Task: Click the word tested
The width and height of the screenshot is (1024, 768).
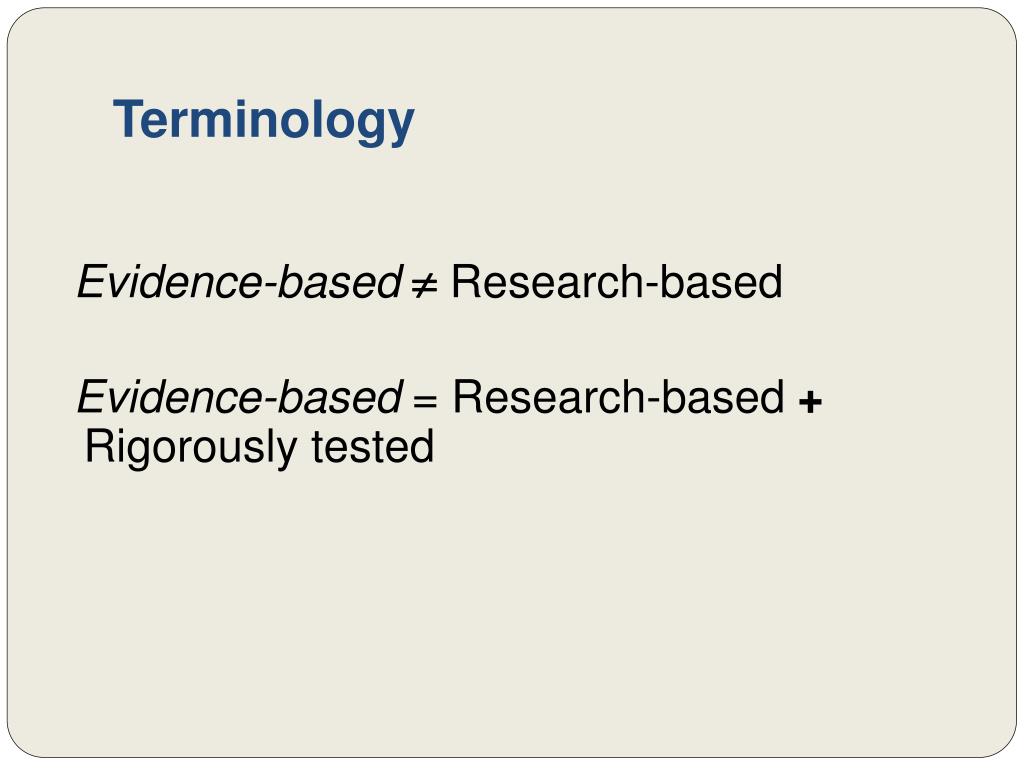Action: pos(372,446)
